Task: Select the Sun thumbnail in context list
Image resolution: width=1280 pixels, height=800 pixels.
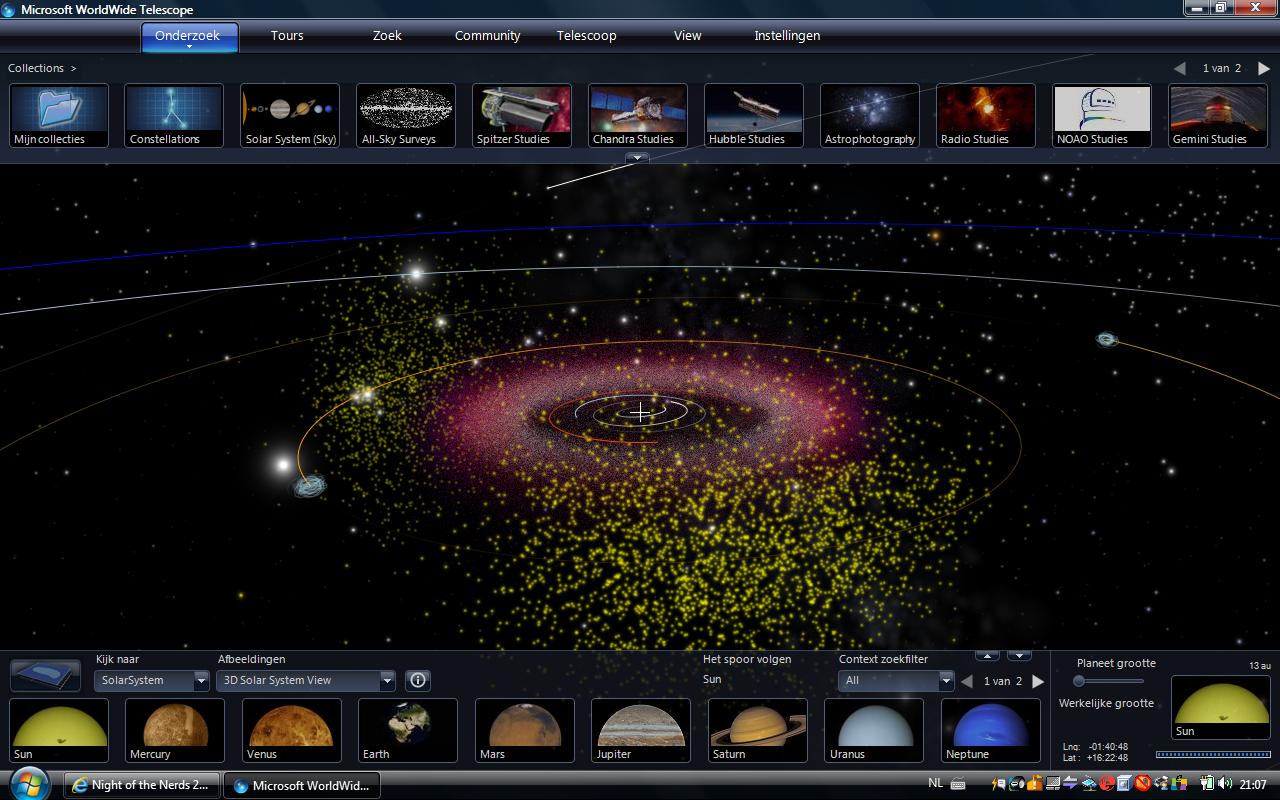Action: tap(59, 731)
